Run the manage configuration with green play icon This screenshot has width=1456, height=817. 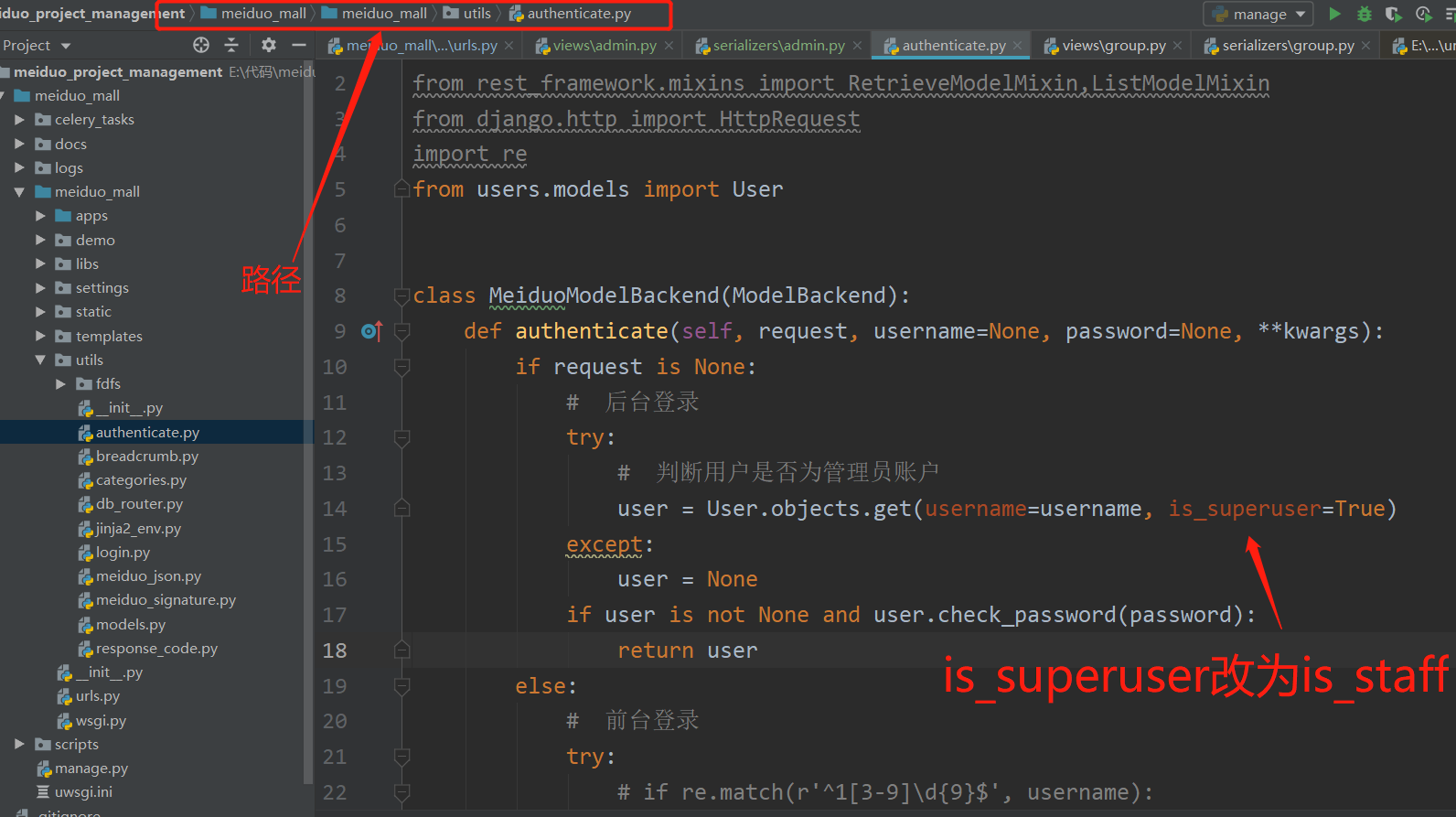coord(1334,14)
